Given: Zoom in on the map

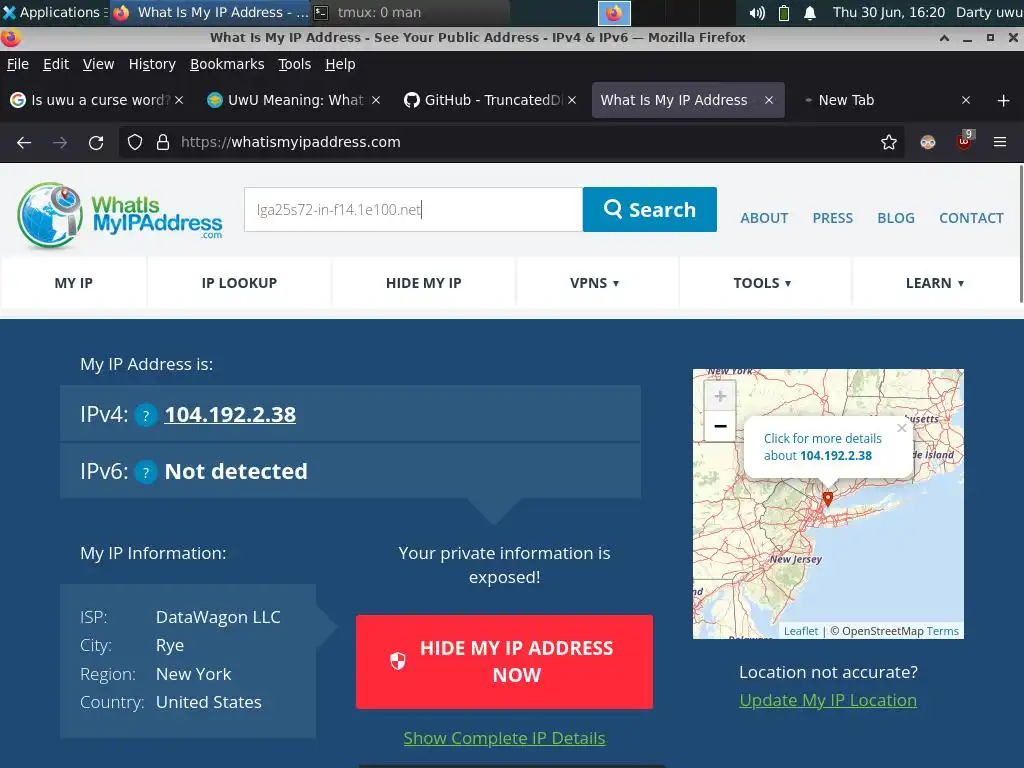Looking at the screenshot, I should pos(720,396).
